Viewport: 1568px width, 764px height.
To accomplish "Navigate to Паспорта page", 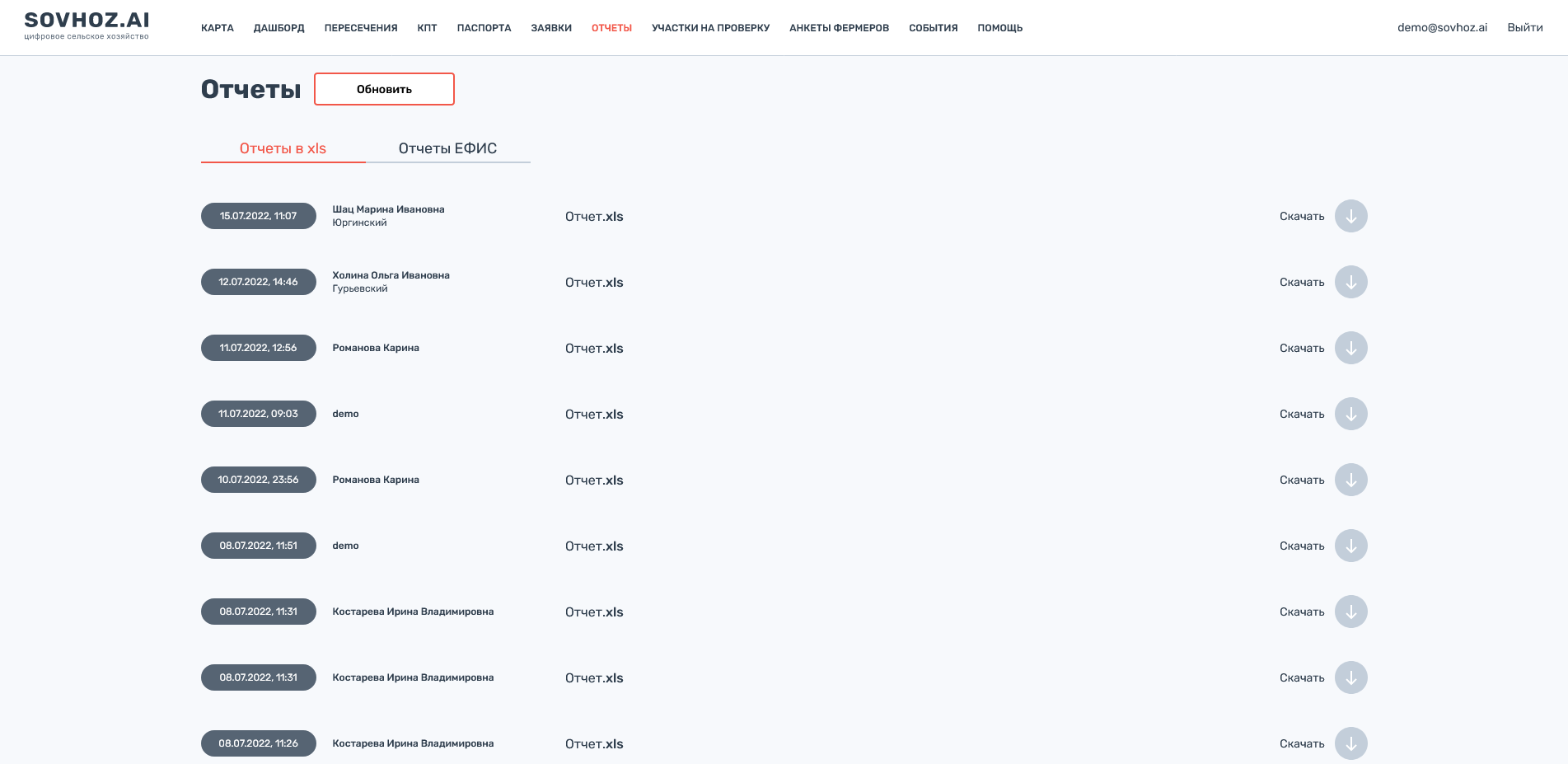I will [484, 28].
